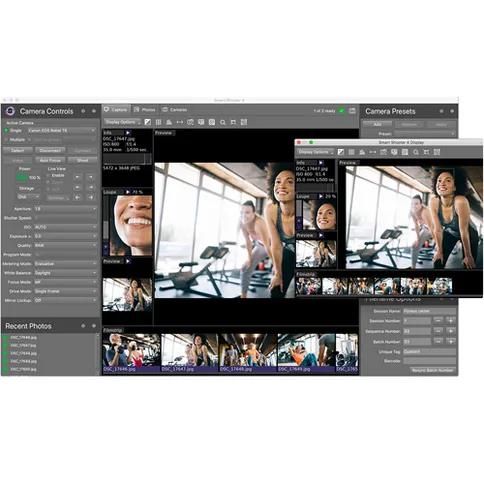Click the Smart Shooter logo in Camera Controls
This screenshot has width=484, height=484.
coord(10,111)
